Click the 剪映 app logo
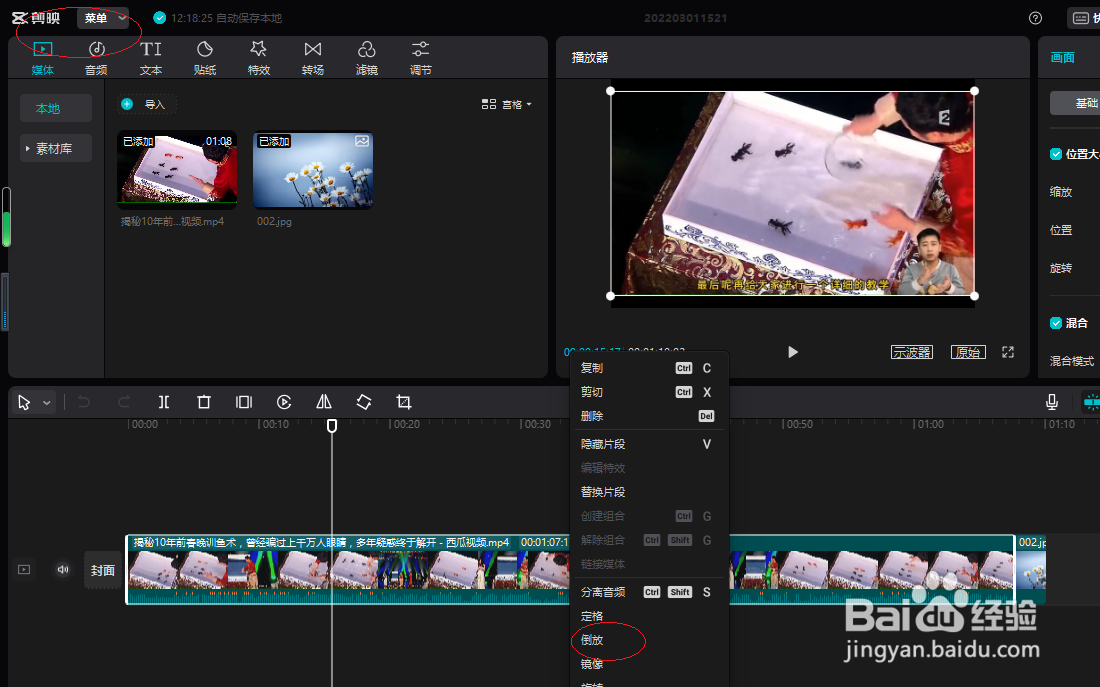1100x687 pixels. [x=36, y=18]
